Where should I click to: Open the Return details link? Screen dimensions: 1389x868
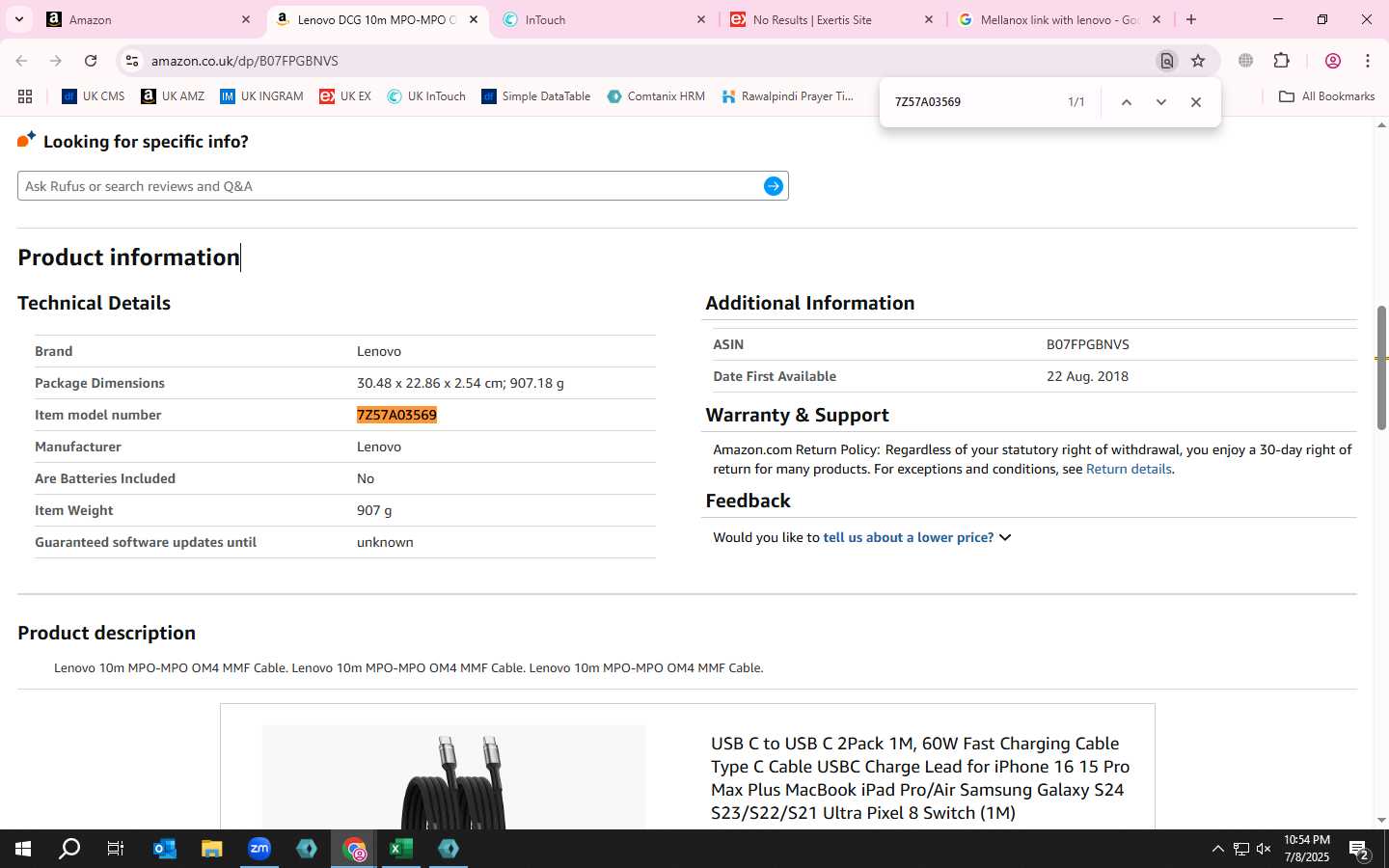pyautogui.click(x=1129, y=469)
